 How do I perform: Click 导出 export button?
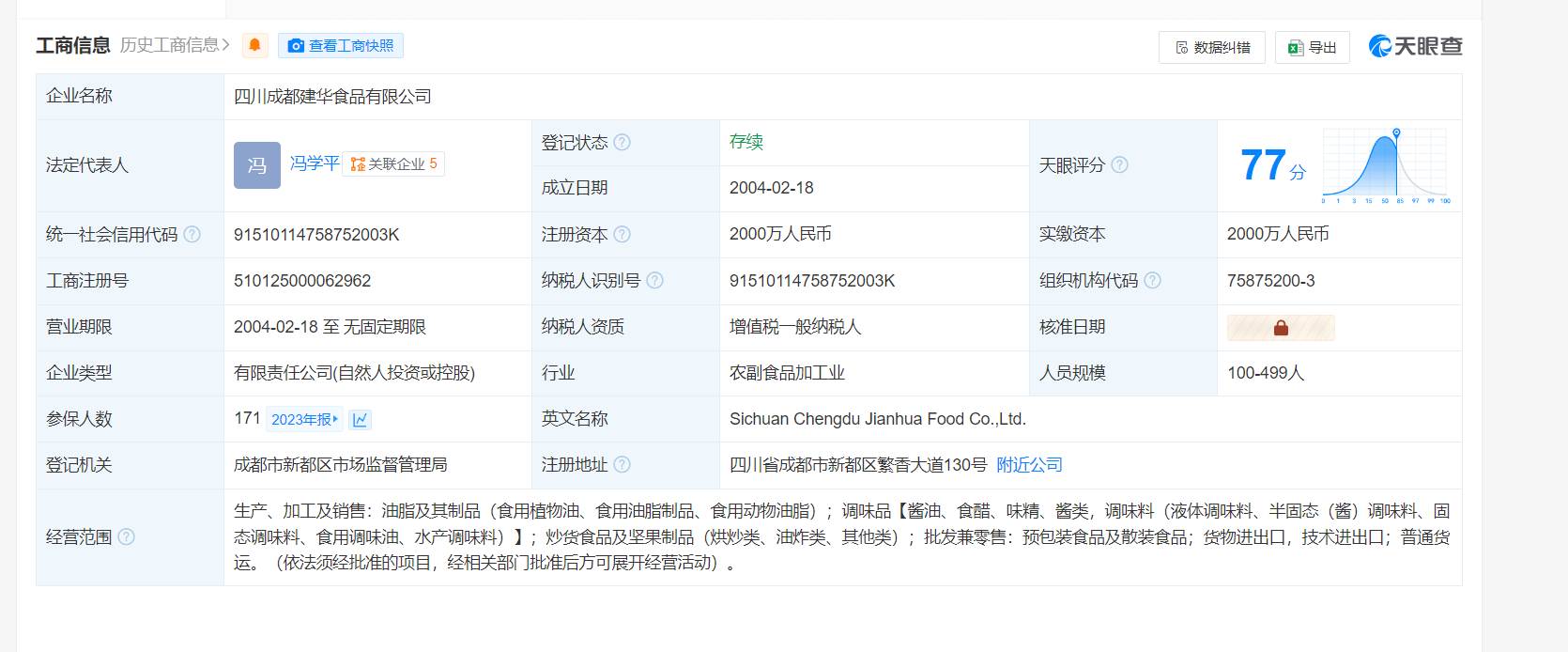1313,47
